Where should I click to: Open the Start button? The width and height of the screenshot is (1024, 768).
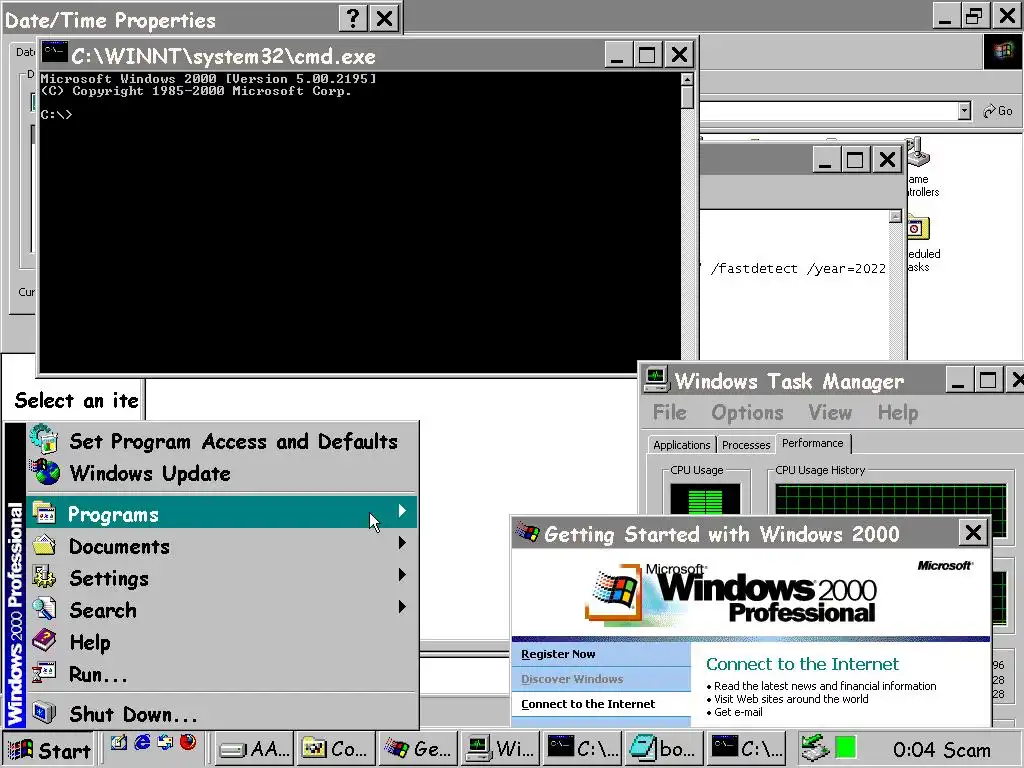point(49,750)
